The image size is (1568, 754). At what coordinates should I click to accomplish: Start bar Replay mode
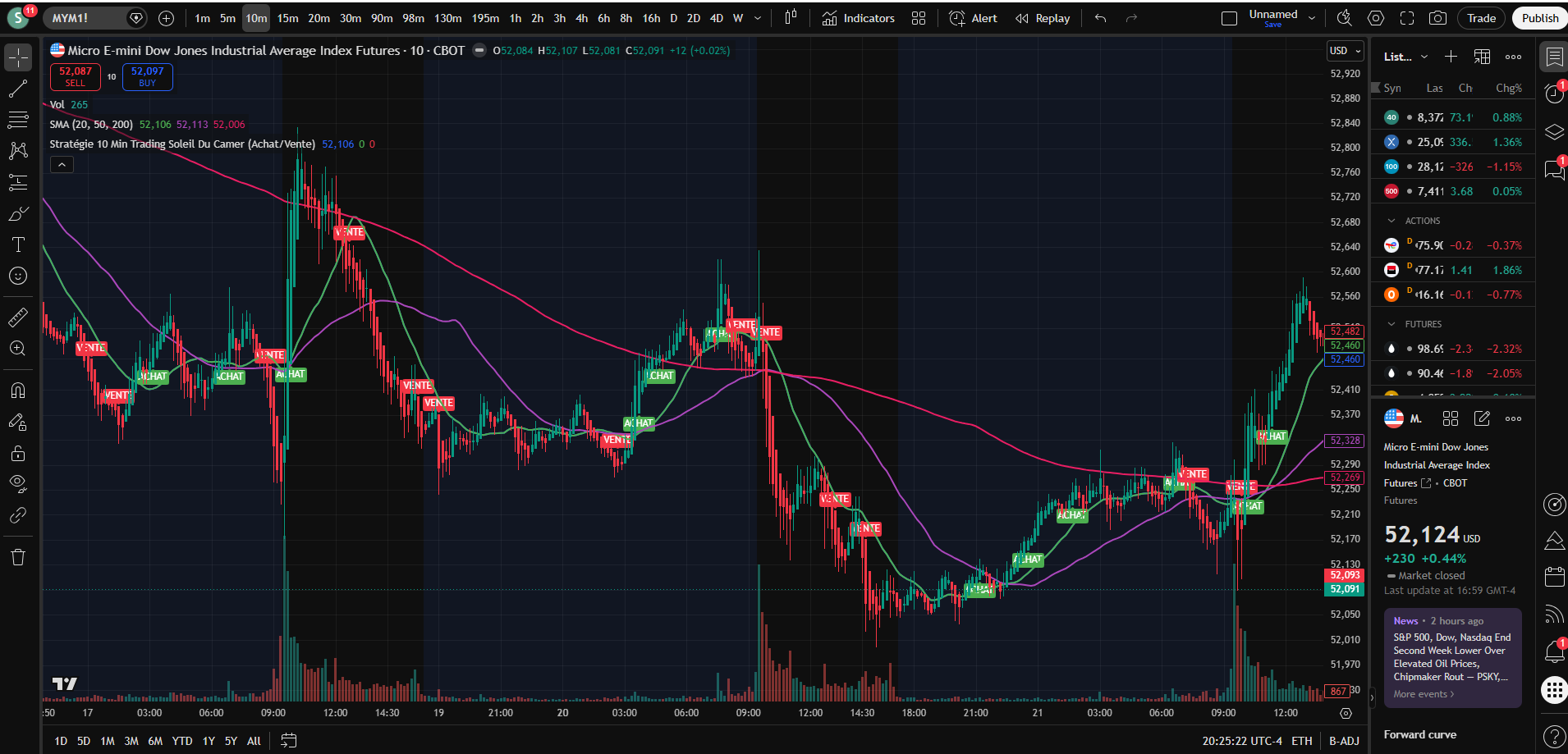tap(1043, 18)
